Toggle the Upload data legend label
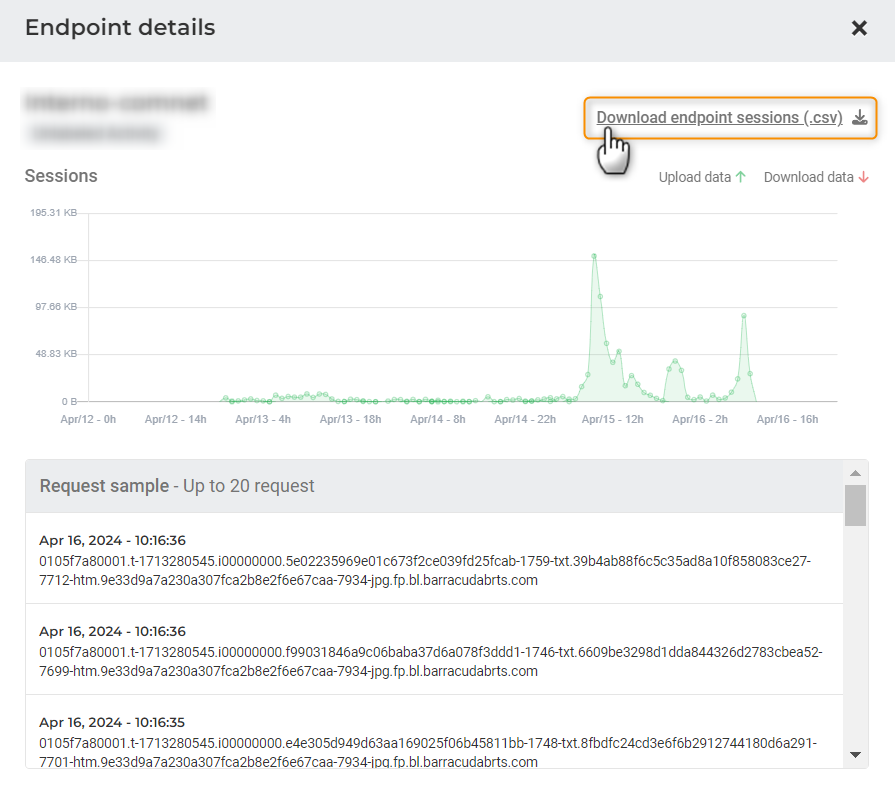The height and width of the screenshot is (789, 895). (694, 177)
